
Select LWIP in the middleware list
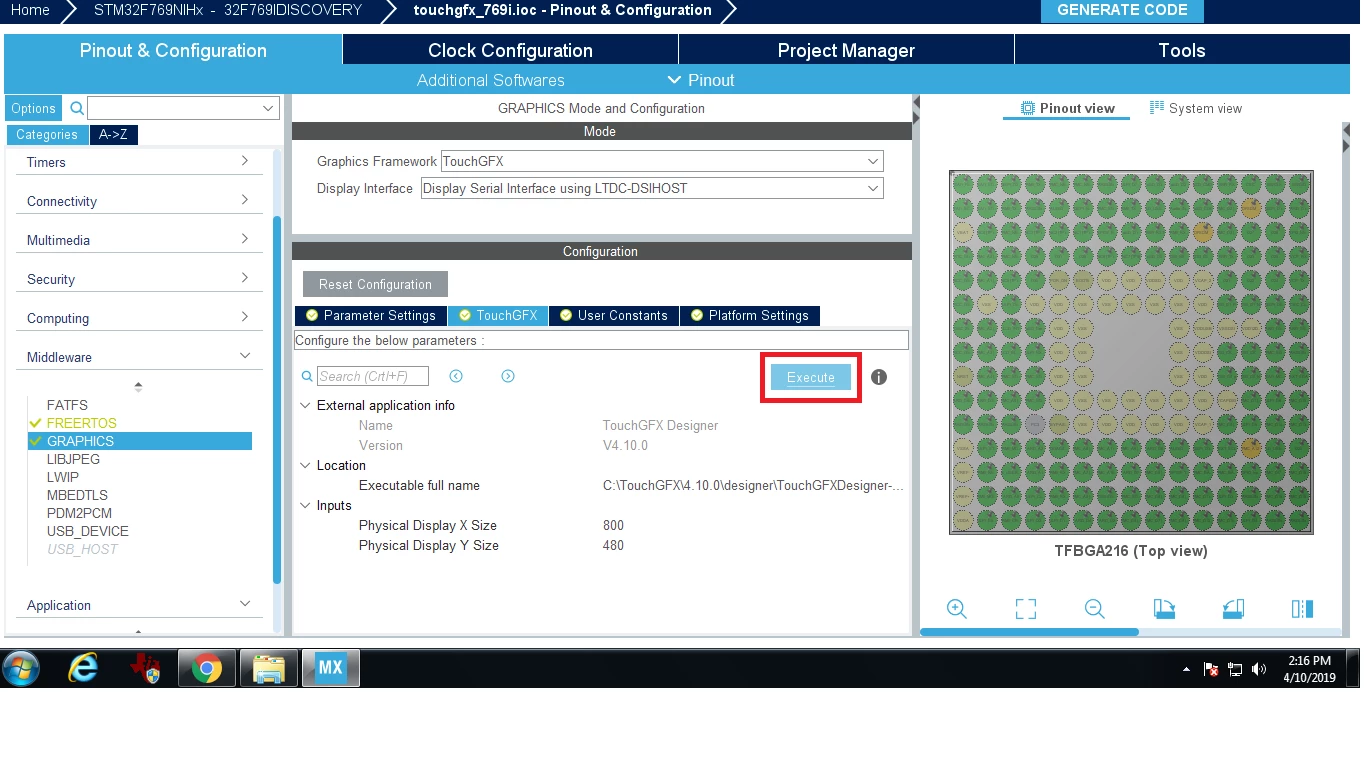[x=62, y=477]
